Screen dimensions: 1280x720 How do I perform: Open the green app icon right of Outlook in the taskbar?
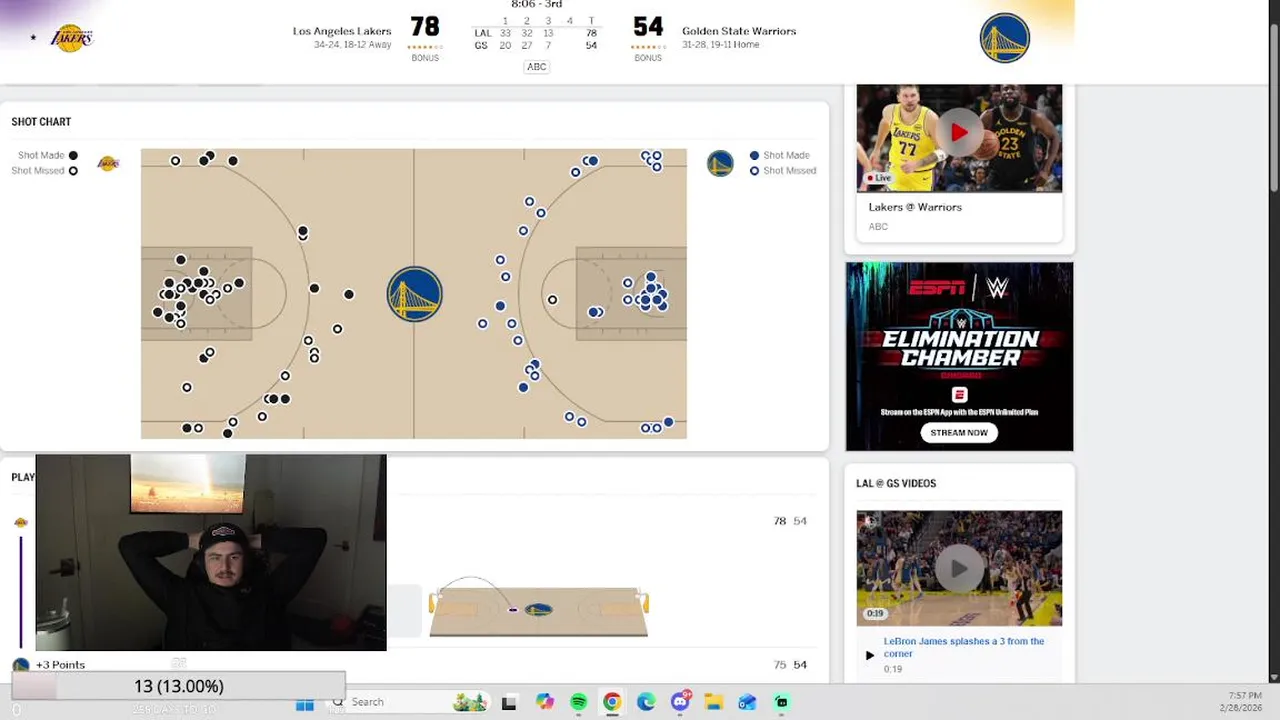point(782,703)
